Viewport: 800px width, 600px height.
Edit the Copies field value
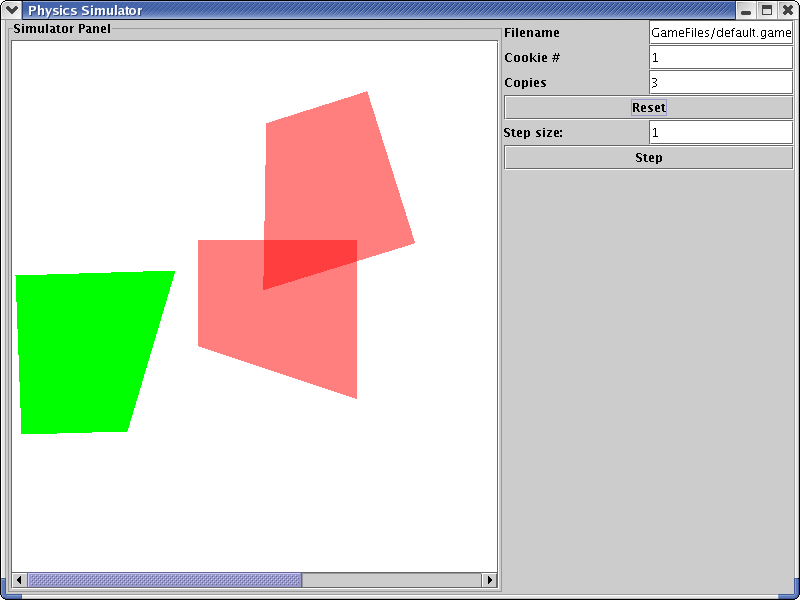tap(721, 83)
